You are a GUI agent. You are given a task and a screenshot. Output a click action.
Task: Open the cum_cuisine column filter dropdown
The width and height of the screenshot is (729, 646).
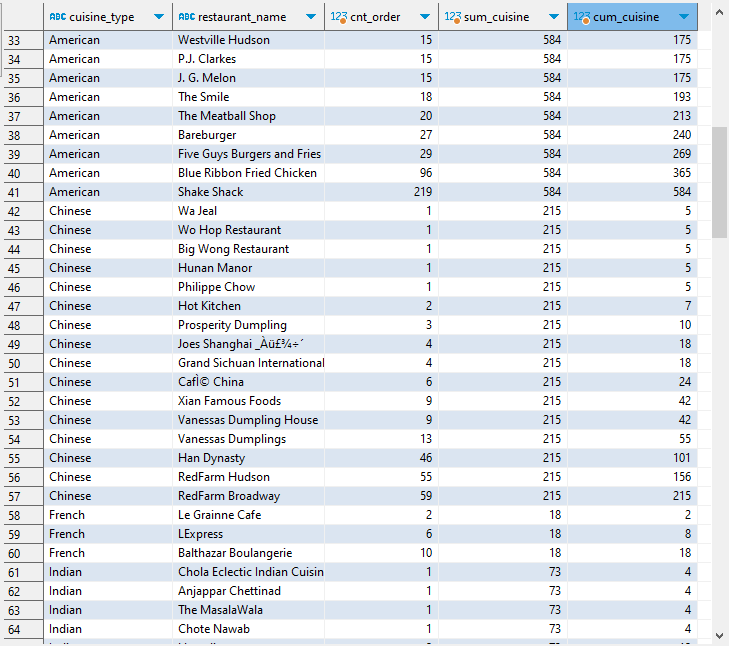(x=683, y=17)
